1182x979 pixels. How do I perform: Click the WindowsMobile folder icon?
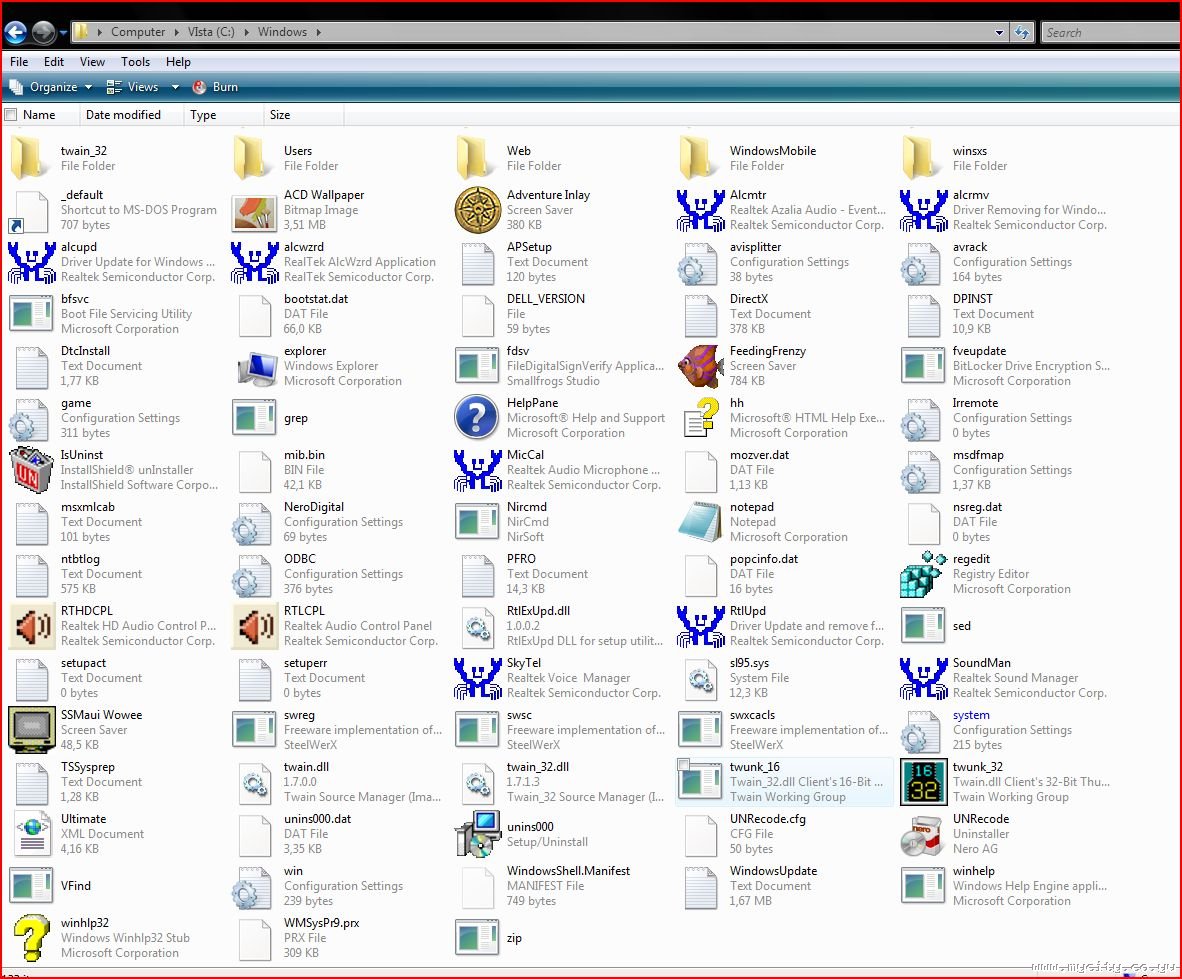[697, 157]
